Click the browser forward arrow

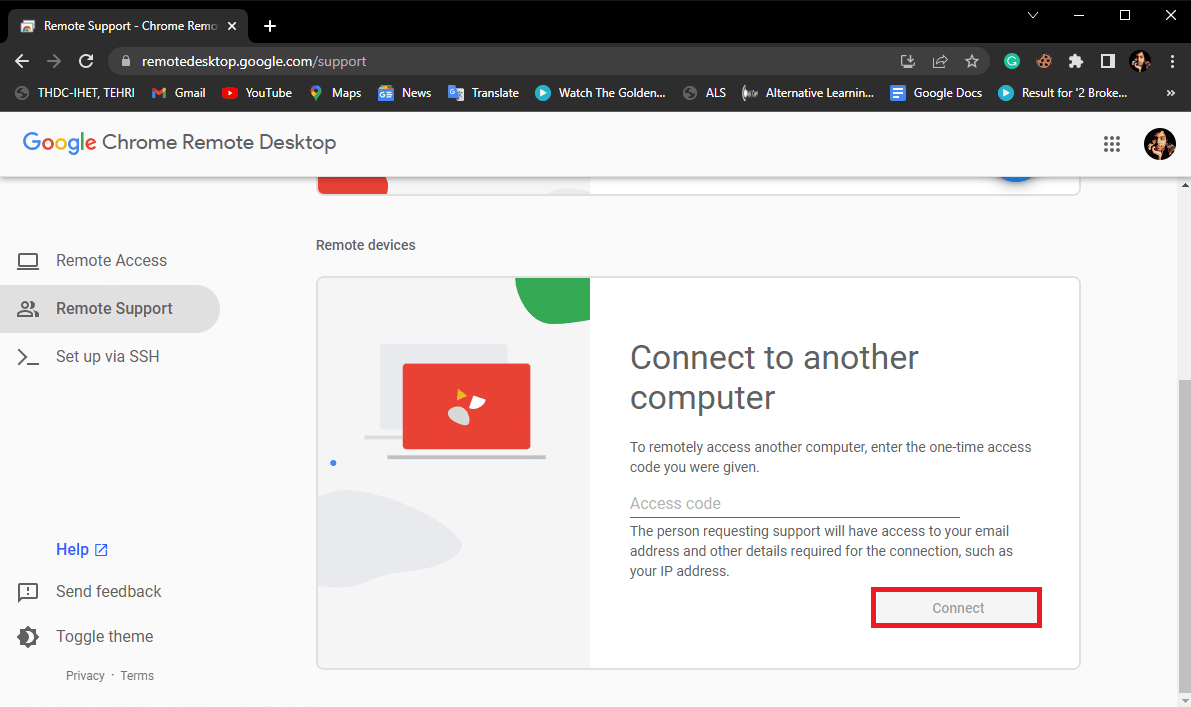point(54,62)
